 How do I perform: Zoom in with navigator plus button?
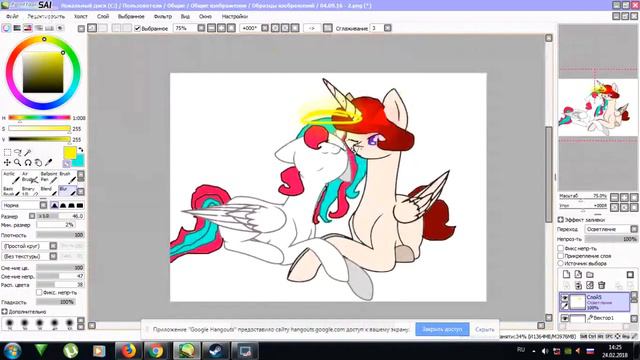pos(624,198)
